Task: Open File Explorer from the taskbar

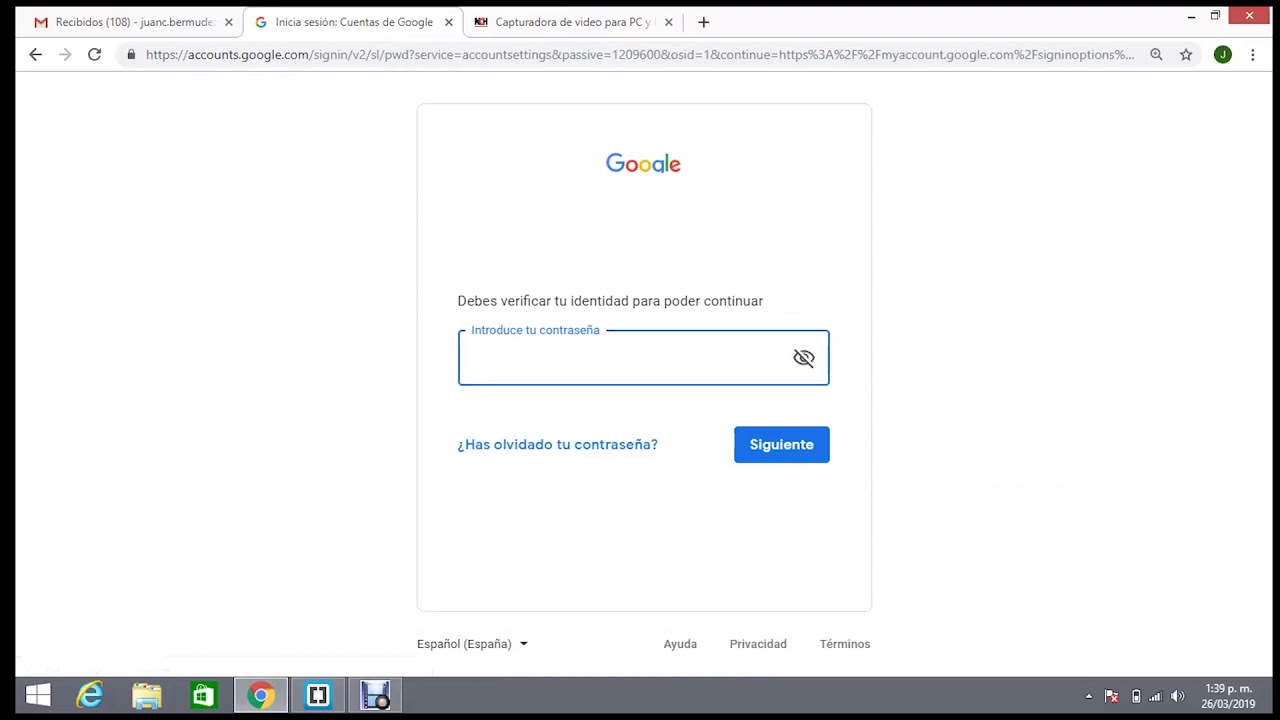Action: 147,695
